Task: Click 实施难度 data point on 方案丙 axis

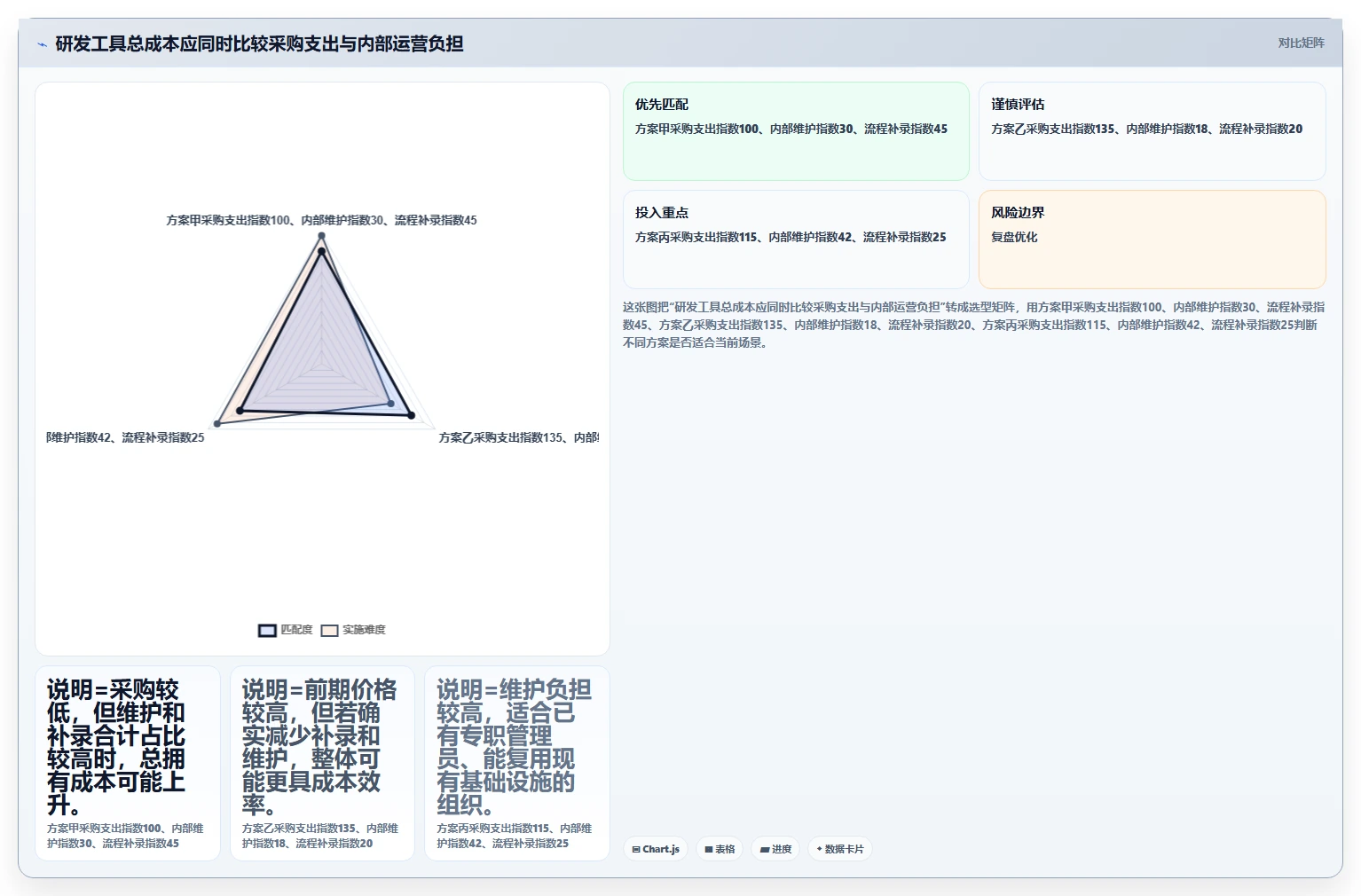Action: (x=217, y=423)
